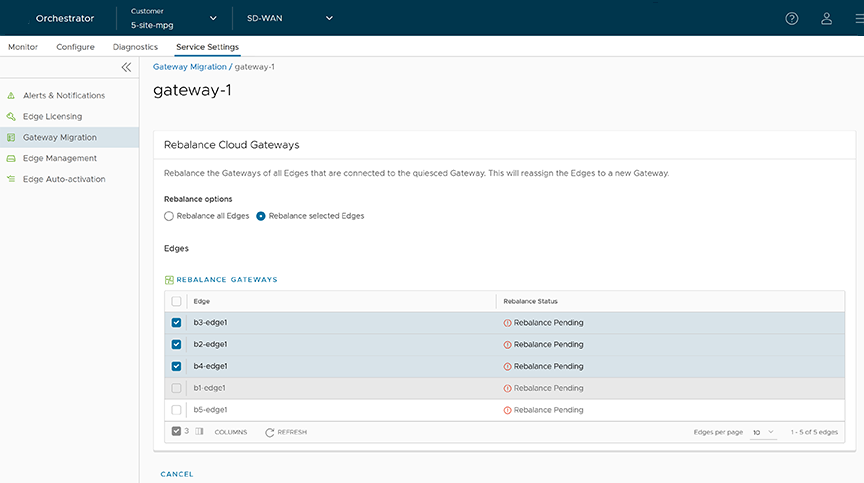Click the Rebalance Gateways icon button
The image size is (864, 483).
coord(169,280)
